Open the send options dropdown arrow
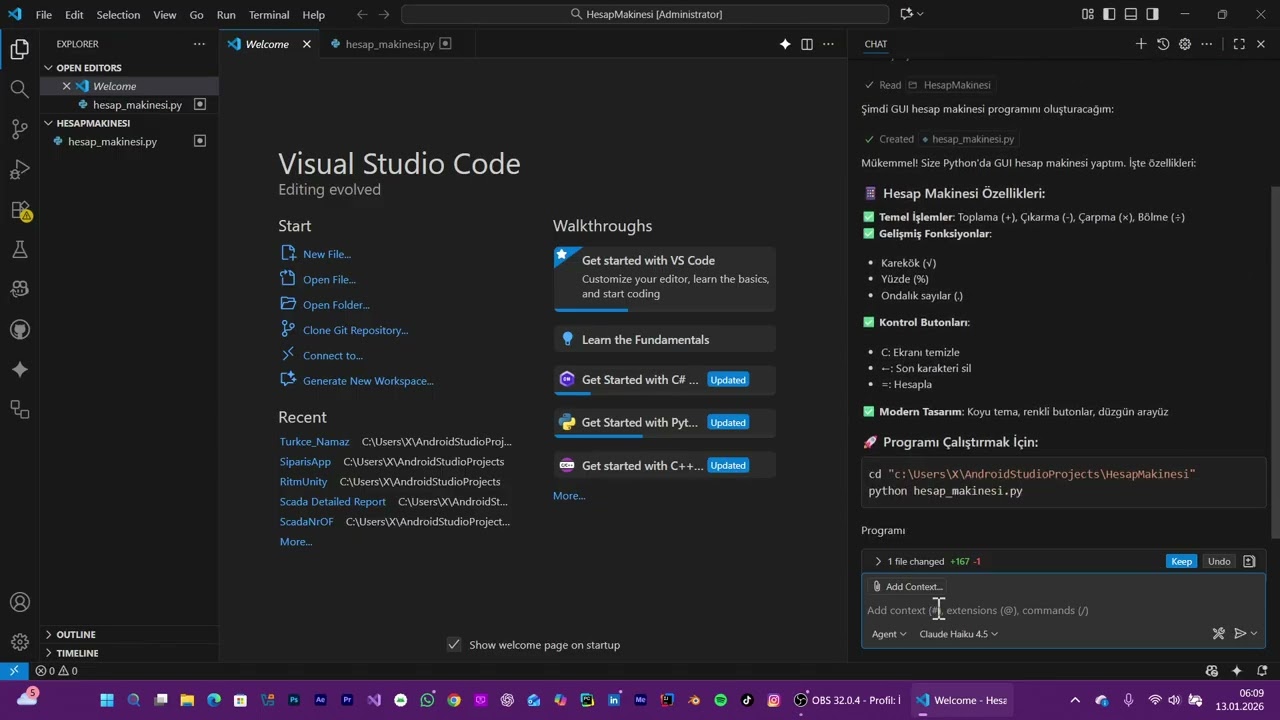Screen dimensions: 1280x720 coord(1254,633)
